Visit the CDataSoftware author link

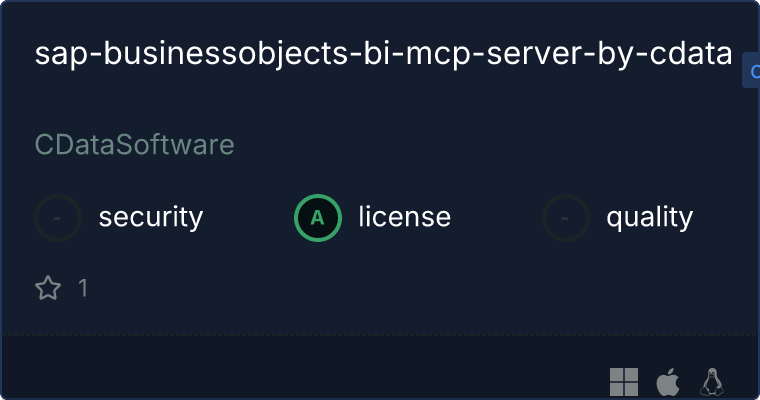(x=135, y=144)
